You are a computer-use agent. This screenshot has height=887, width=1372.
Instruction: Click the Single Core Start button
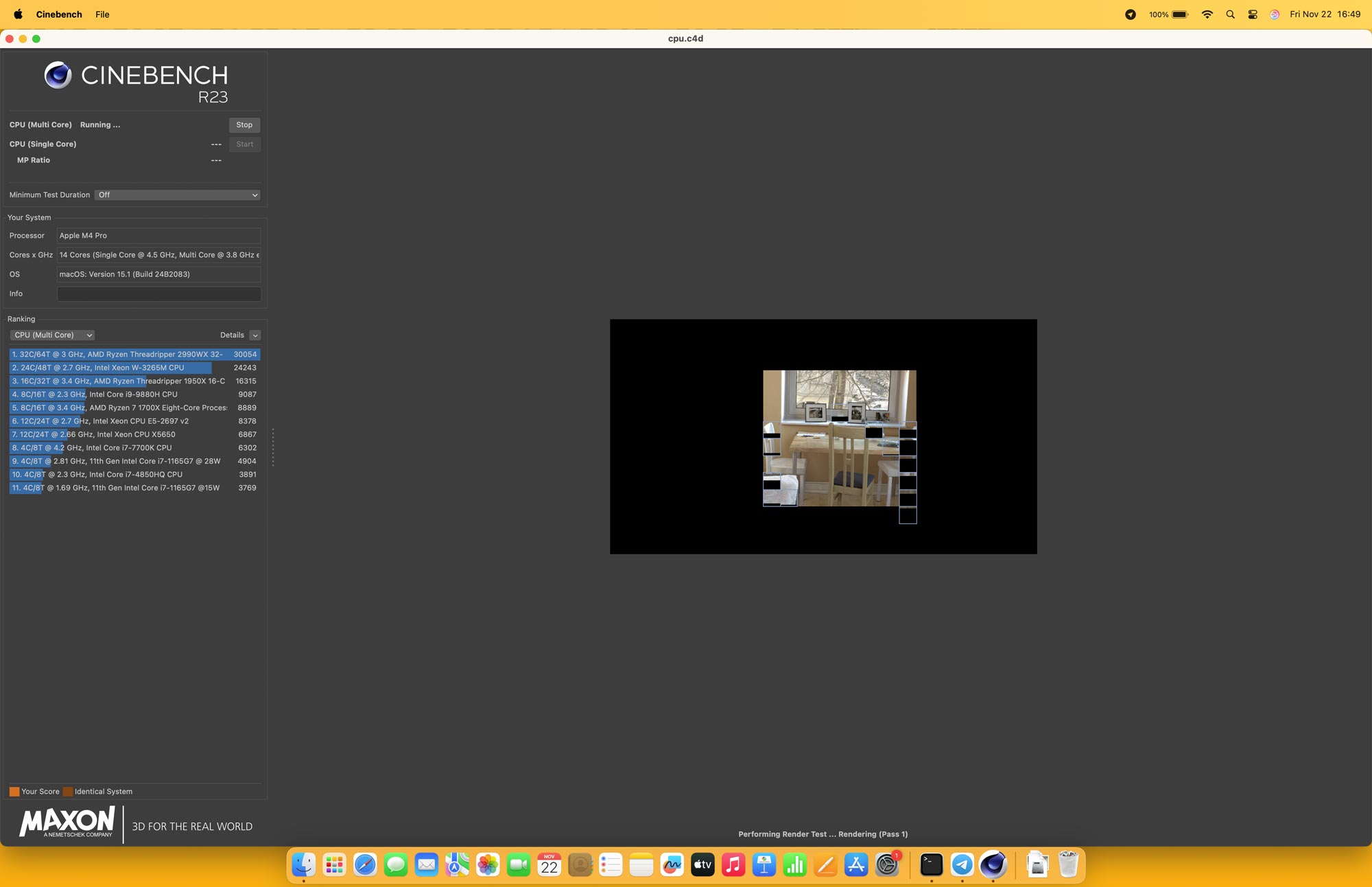(x=244, y=144)
